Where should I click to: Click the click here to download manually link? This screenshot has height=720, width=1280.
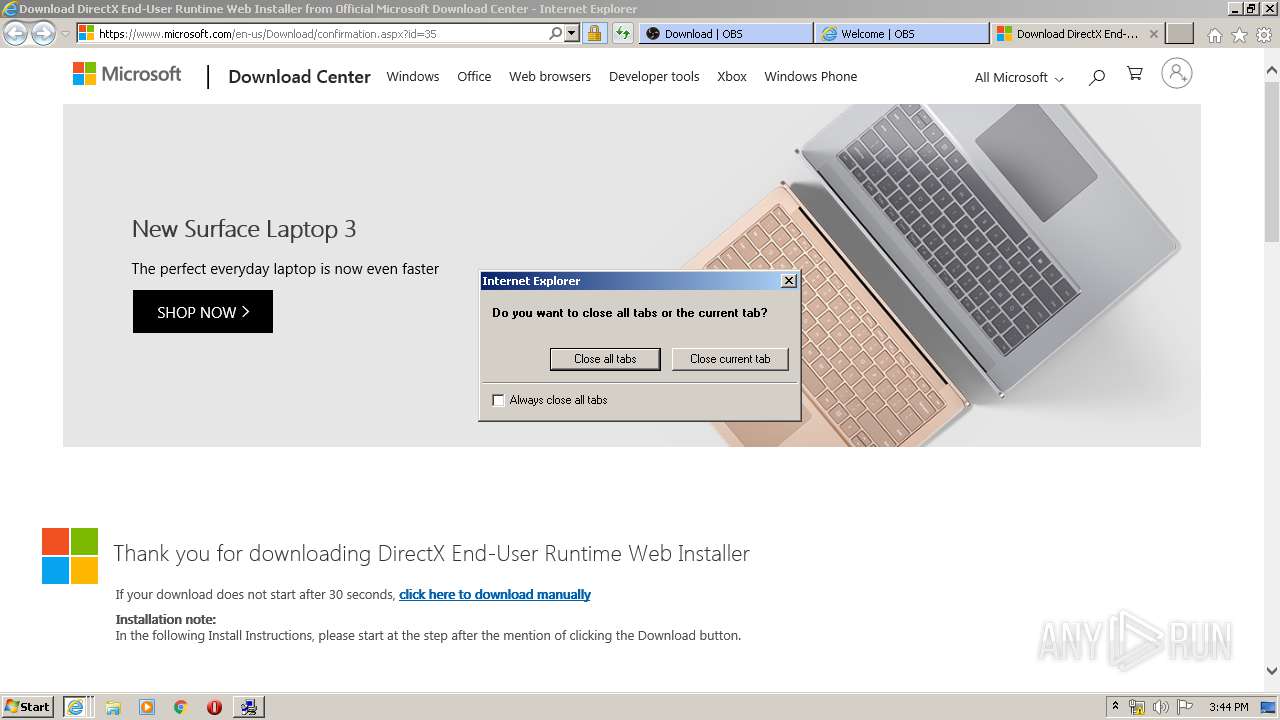495,594
